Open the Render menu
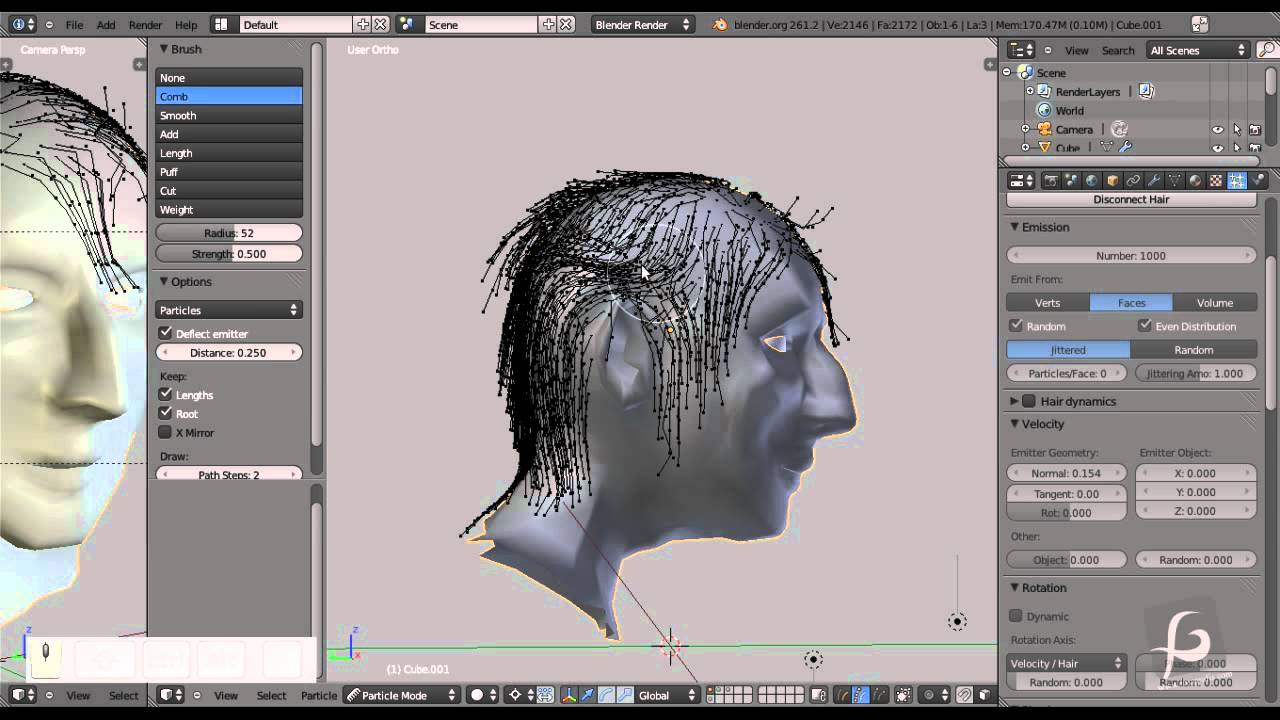The width and height of the screenshot is (1280, 720). [x=145, y=25]
